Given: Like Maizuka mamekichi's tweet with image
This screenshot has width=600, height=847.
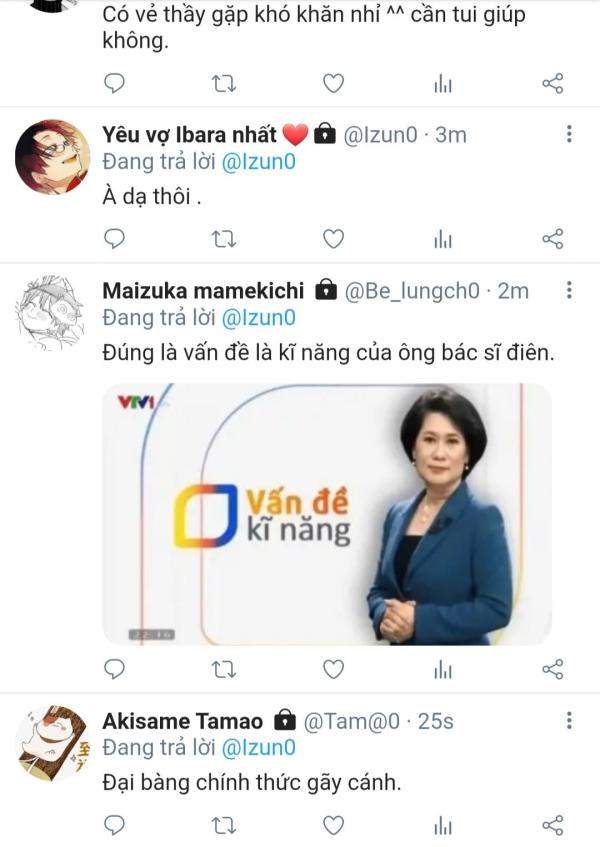Looking at the screenshot, I should pos(333,668).
